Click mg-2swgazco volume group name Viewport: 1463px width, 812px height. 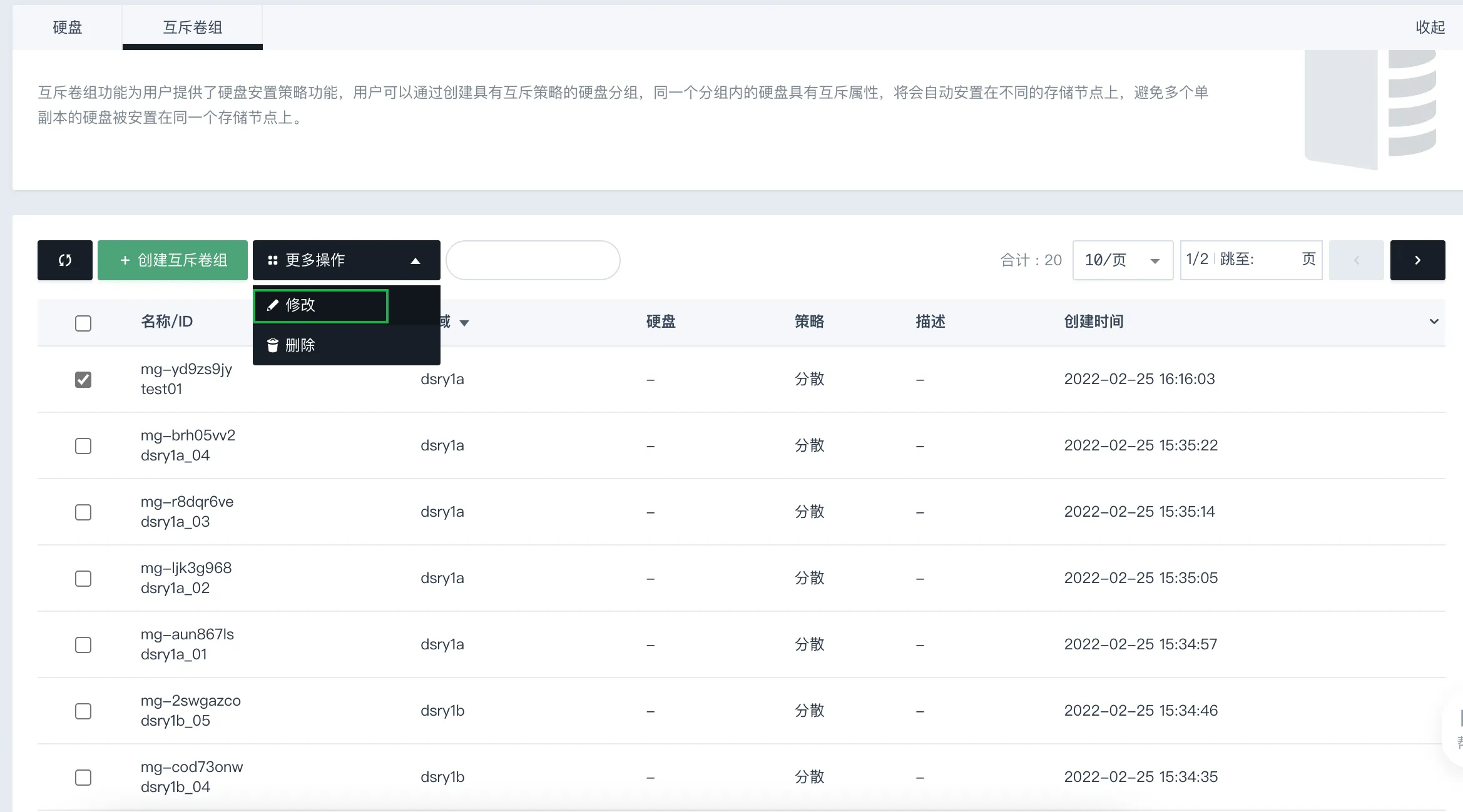pyautogui.click(x=191, y=701)
